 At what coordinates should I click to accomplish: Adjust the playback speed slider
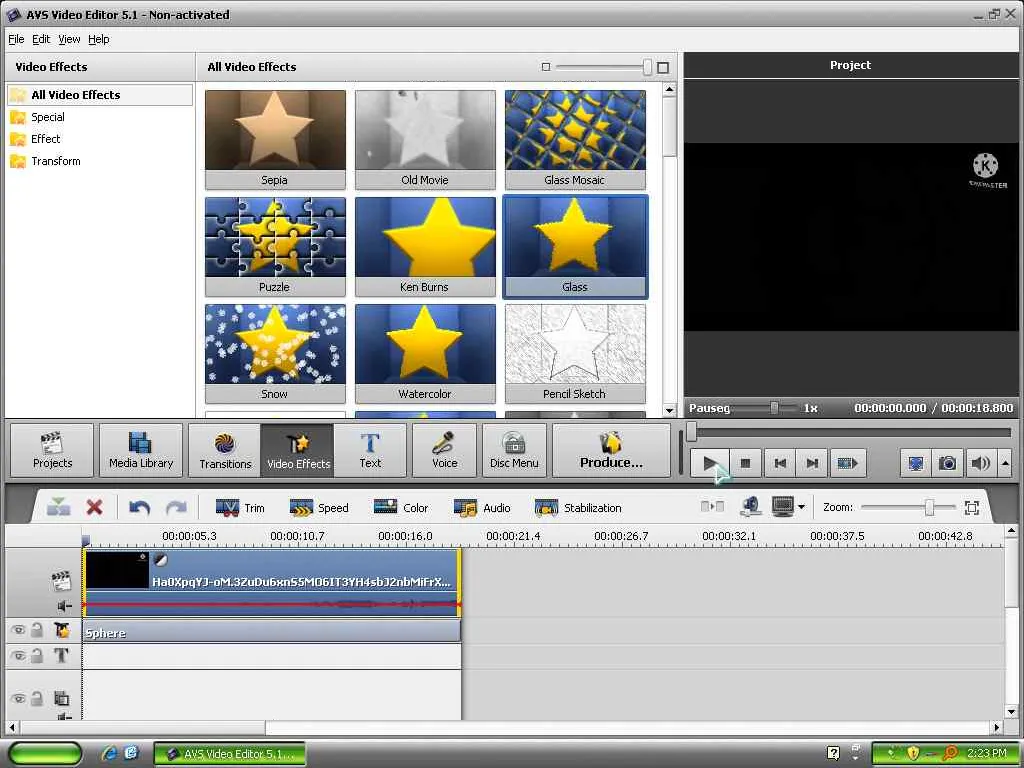774,408
